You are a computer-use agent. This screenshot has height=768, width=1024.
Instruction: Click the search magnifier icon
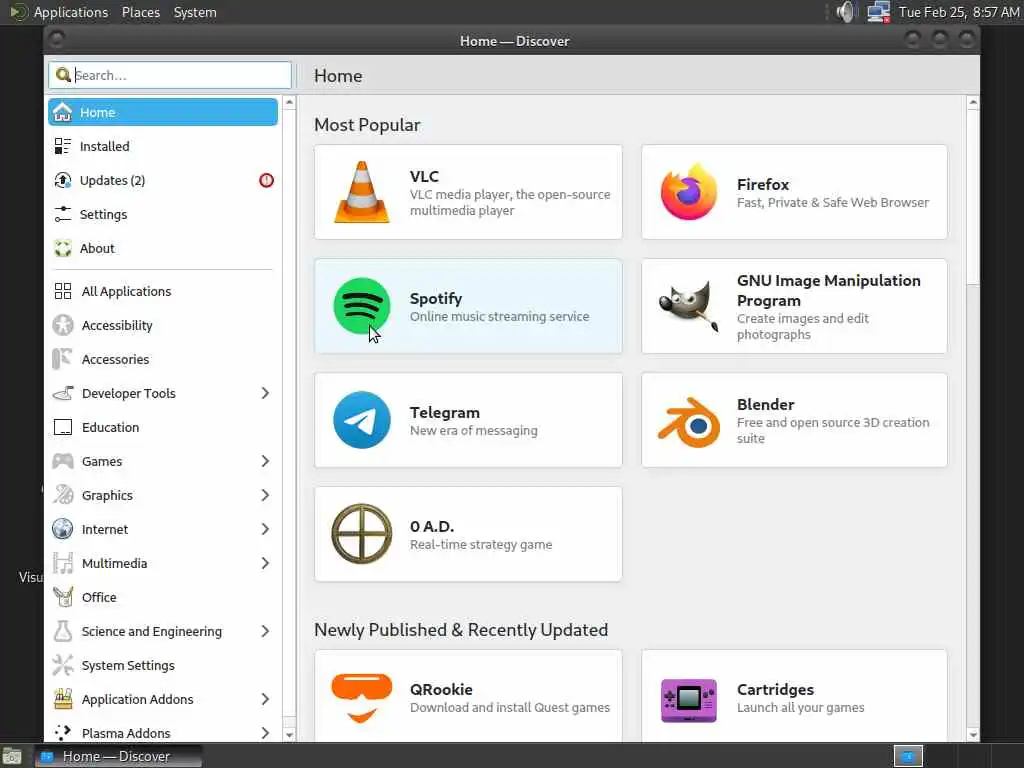click(63, 75)
